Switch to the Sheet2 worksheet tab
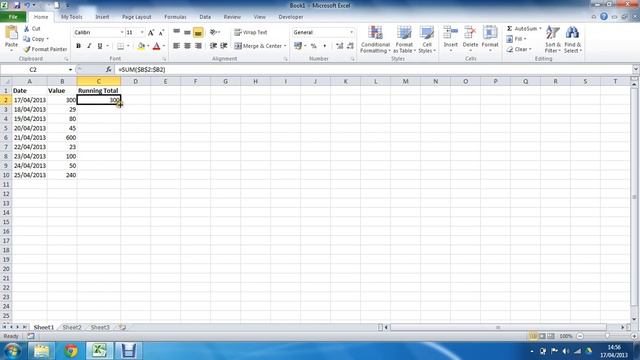The height and width of the screenshot is (360, 640). pyautogui.click(x=72, y=327)
